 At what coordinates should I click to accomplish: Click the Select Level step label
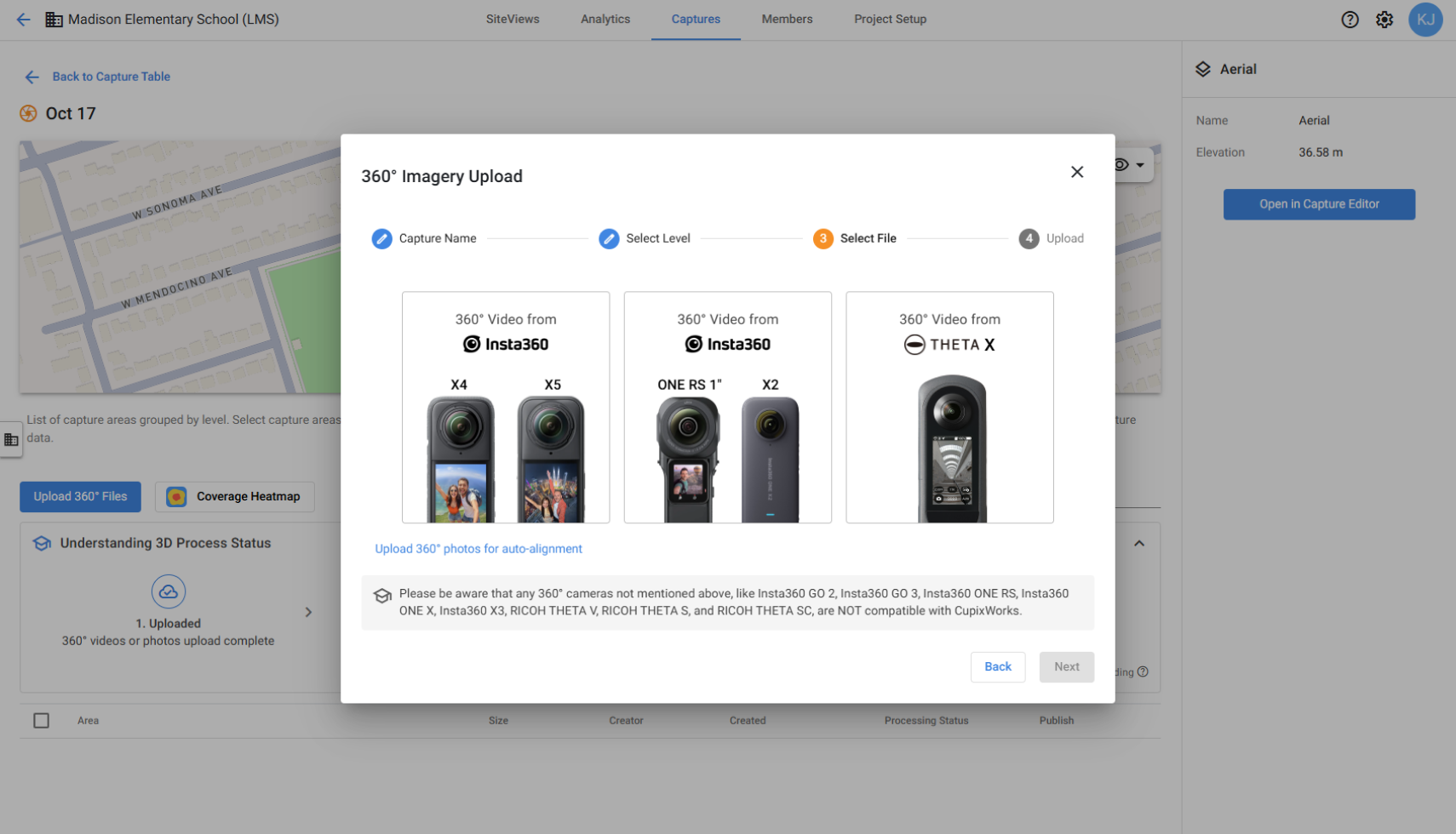(x=658, y=238)
